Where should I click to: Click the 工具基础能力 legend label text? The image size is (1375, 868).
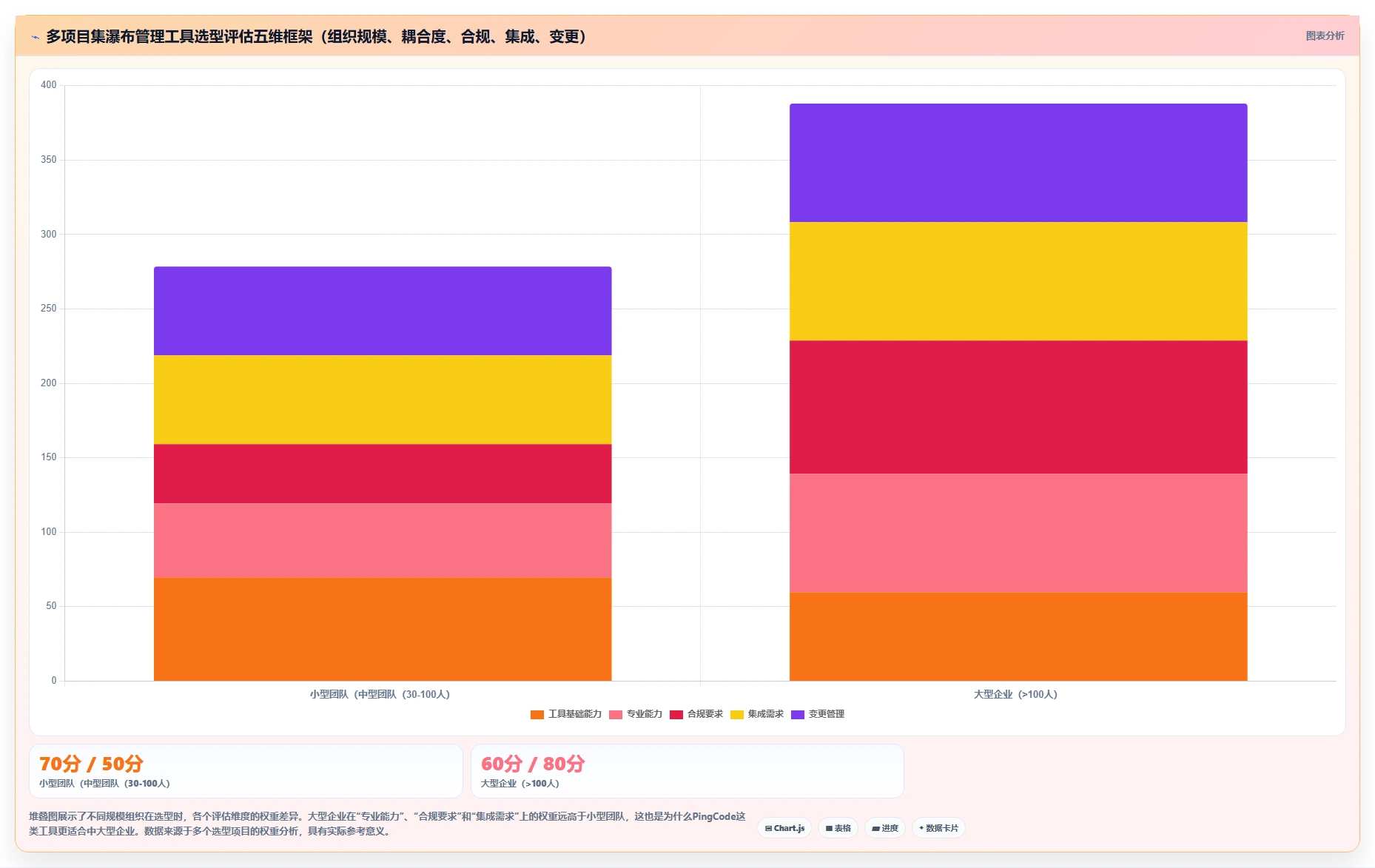(575, 714)
